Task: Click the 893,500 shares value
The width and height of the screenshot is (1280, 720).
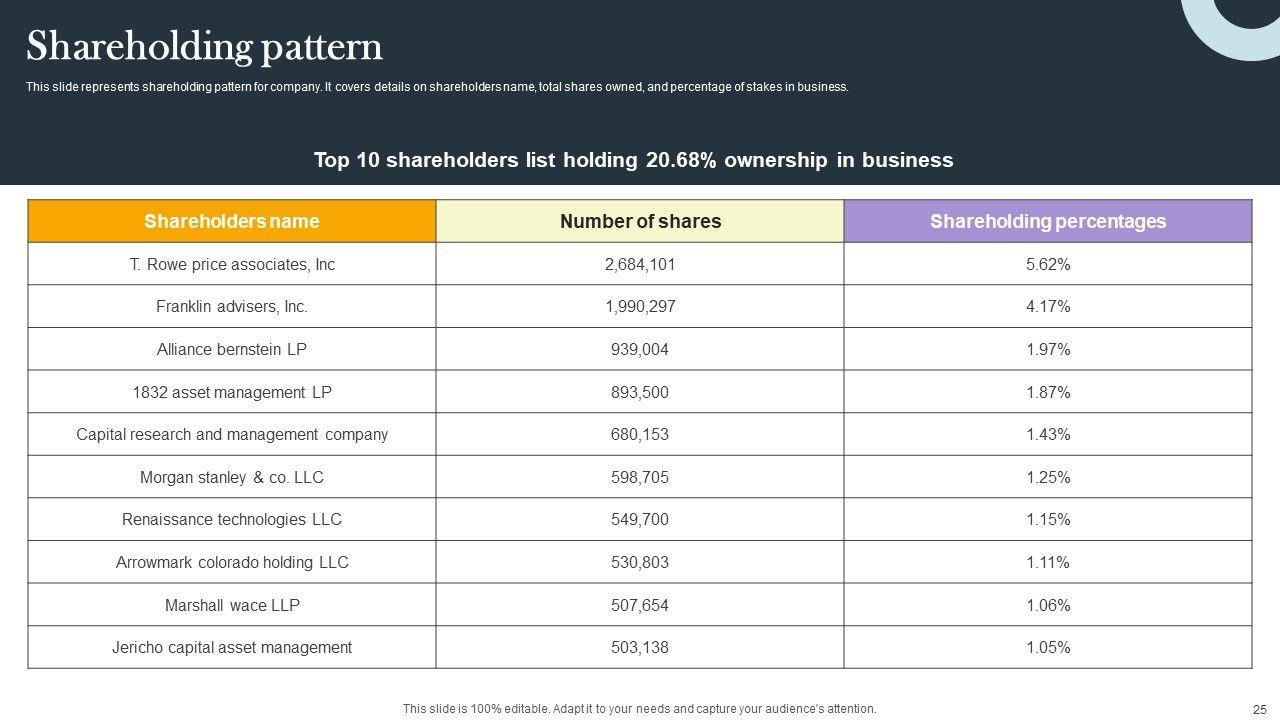Action: (x=640, y=393)
